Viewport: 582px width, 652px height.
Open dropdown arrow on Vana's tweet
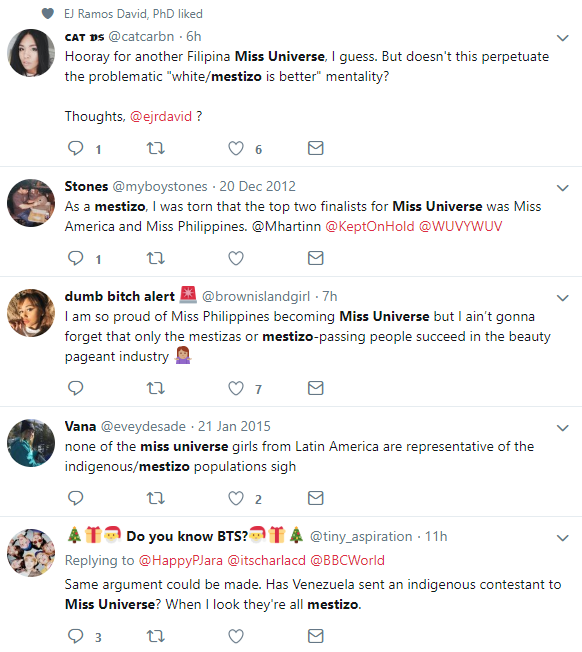coord(562,427)
